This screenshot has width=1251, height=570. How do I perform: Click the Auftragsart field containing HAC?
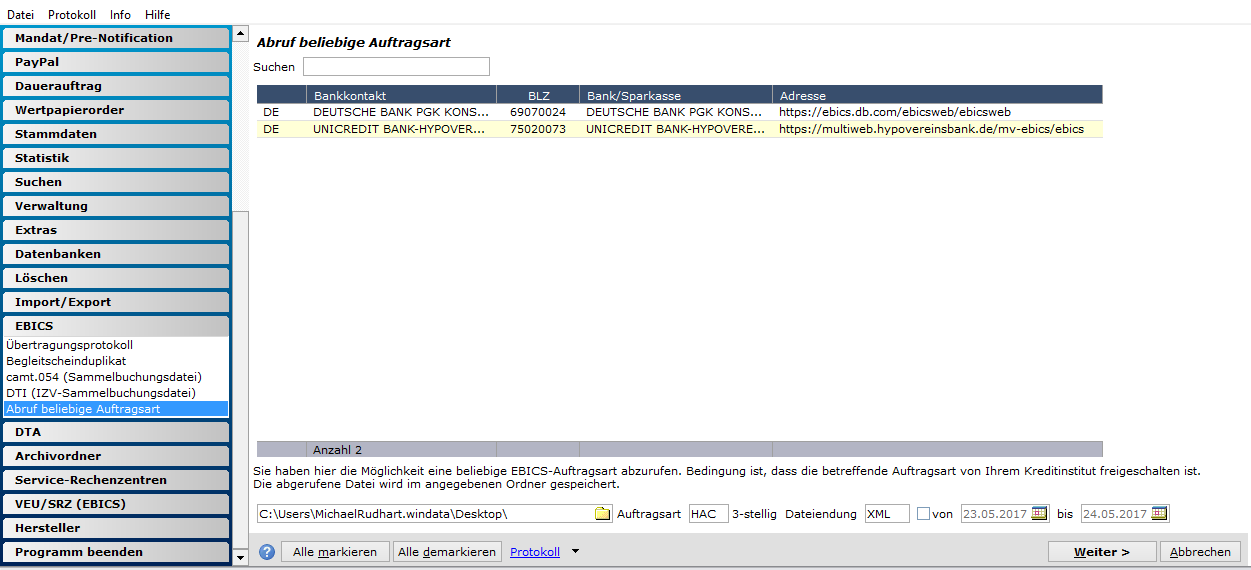709,514
